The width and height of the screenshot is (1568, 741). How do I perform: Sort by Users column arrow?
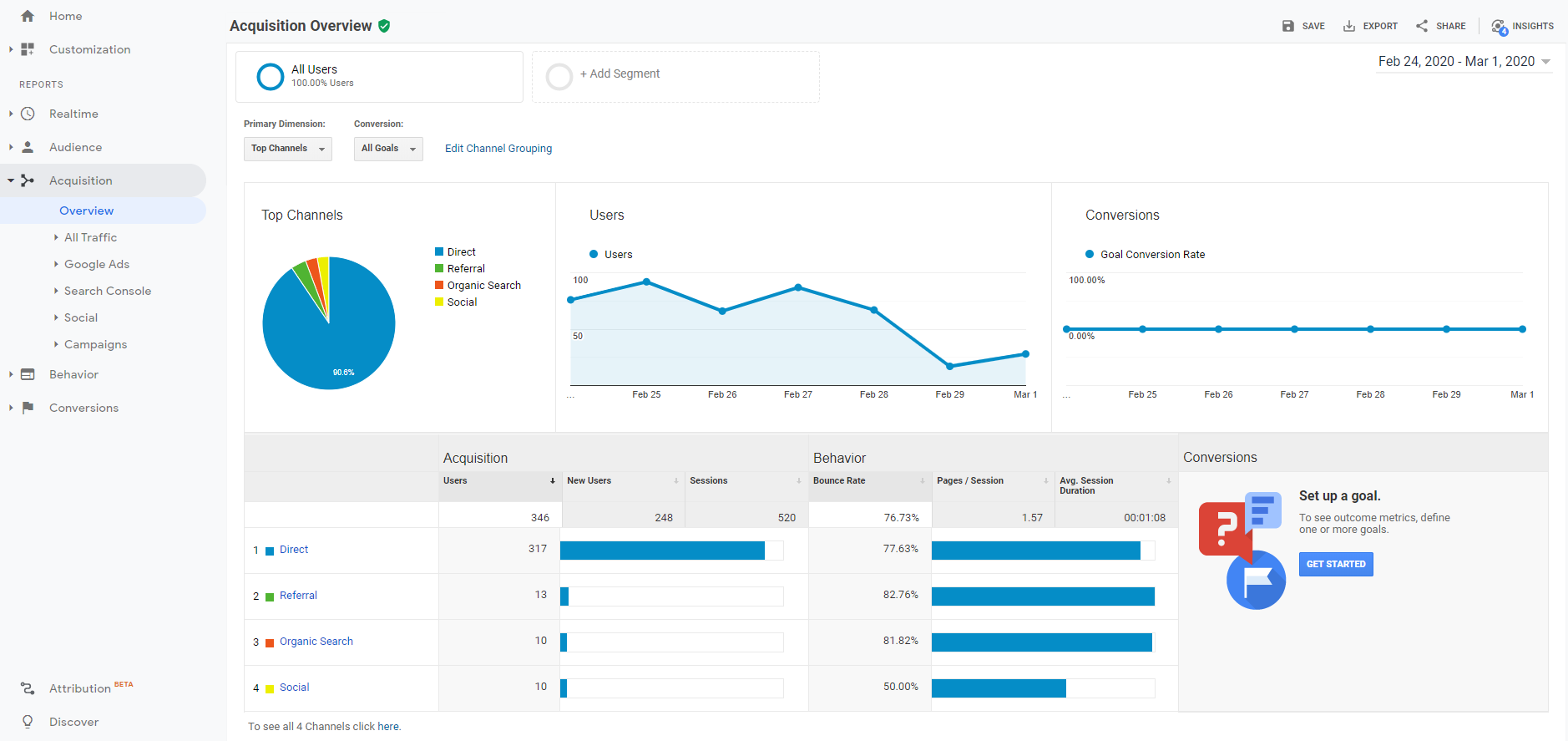553,481
